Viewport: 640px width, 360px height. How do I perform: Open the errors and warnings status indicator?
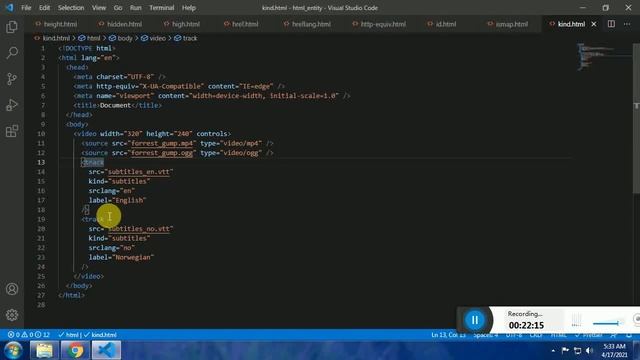pos(29,335)
